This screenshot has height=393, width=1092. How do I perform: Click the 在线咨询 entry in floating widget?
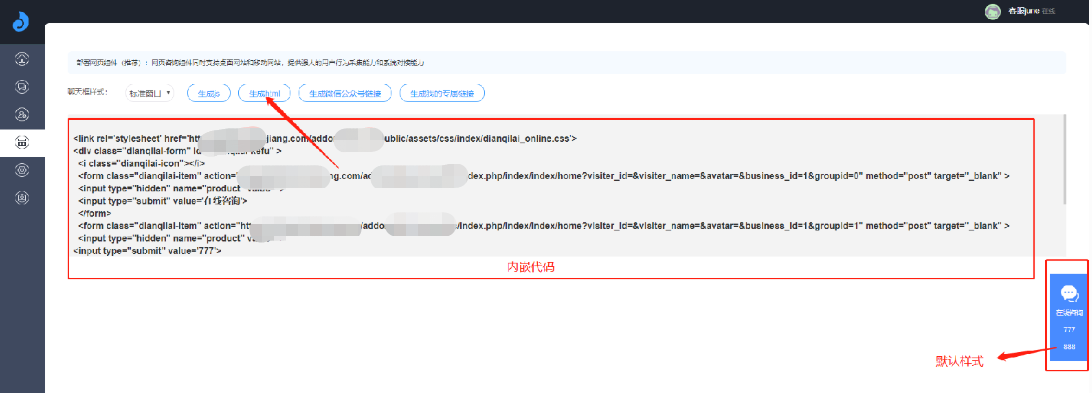coord(1069,313)
